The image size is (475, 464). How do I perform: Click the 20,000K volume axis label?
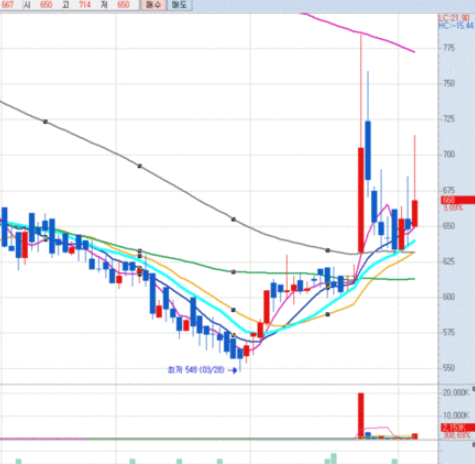456,392
